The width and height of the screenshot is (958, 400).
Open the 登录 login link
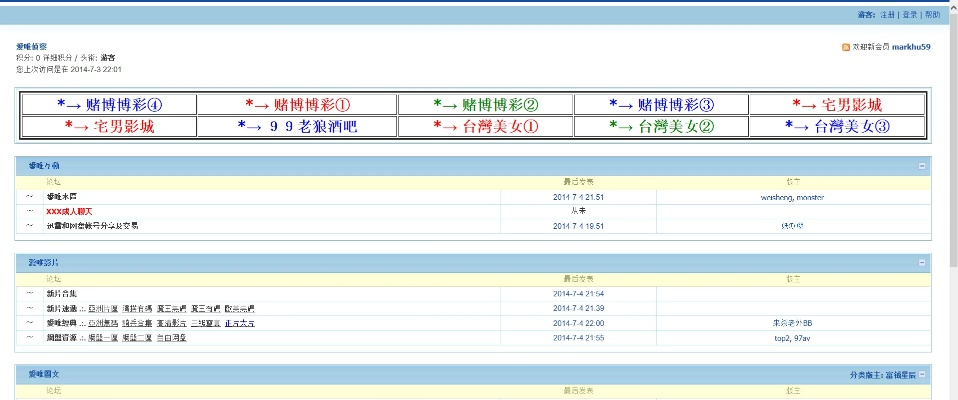[x=910, y=15]
